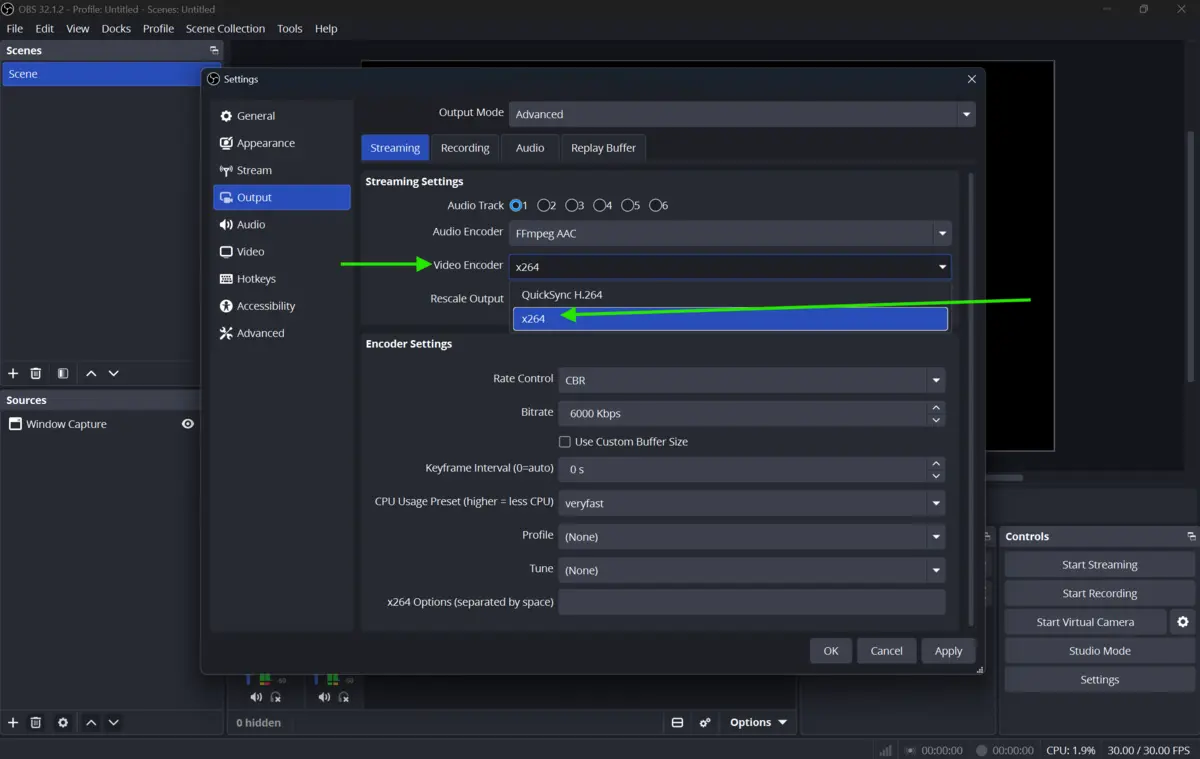Open CPU Usage Preset dropdown

[x=751, y=503]
